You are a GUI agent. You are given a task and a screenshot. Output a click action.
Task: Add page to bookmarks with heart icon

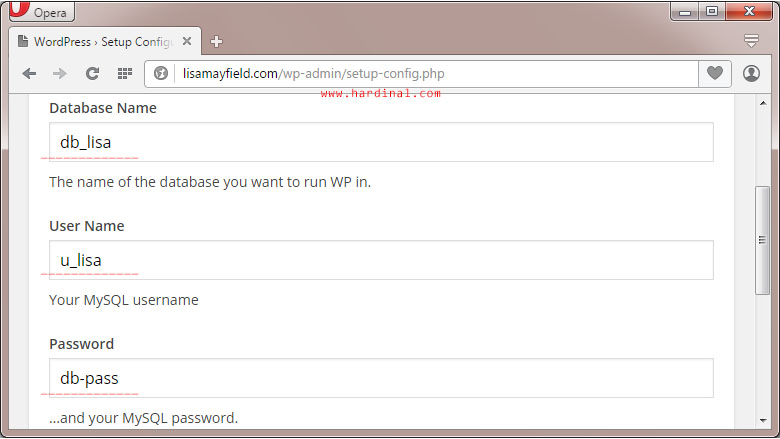tap(715, 74)
